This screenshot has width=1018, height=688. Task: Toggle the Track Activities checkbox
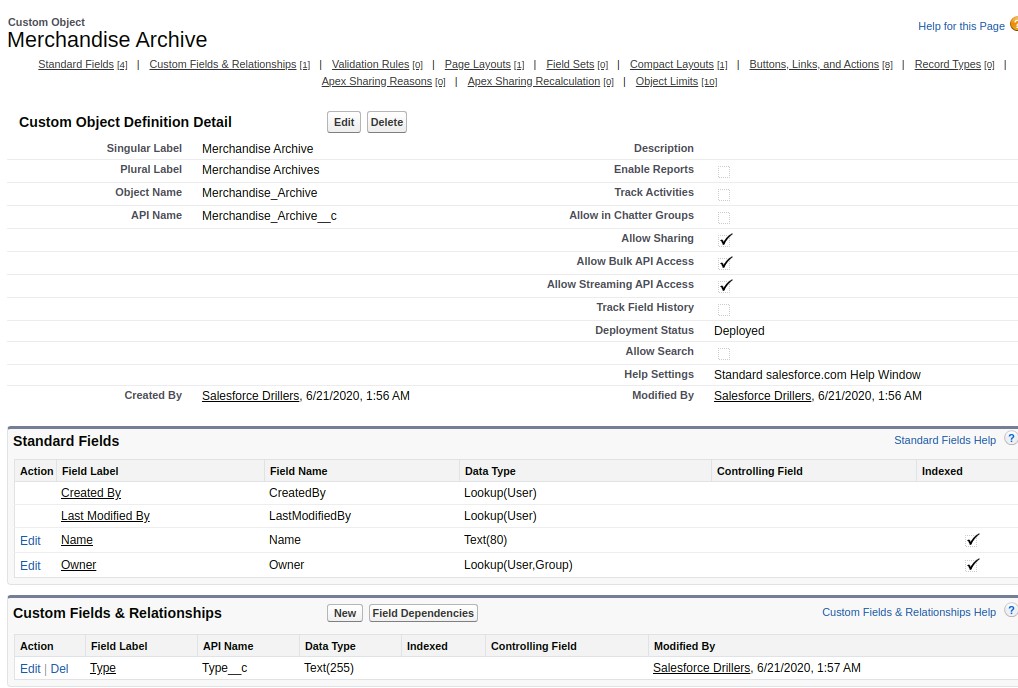724,194
